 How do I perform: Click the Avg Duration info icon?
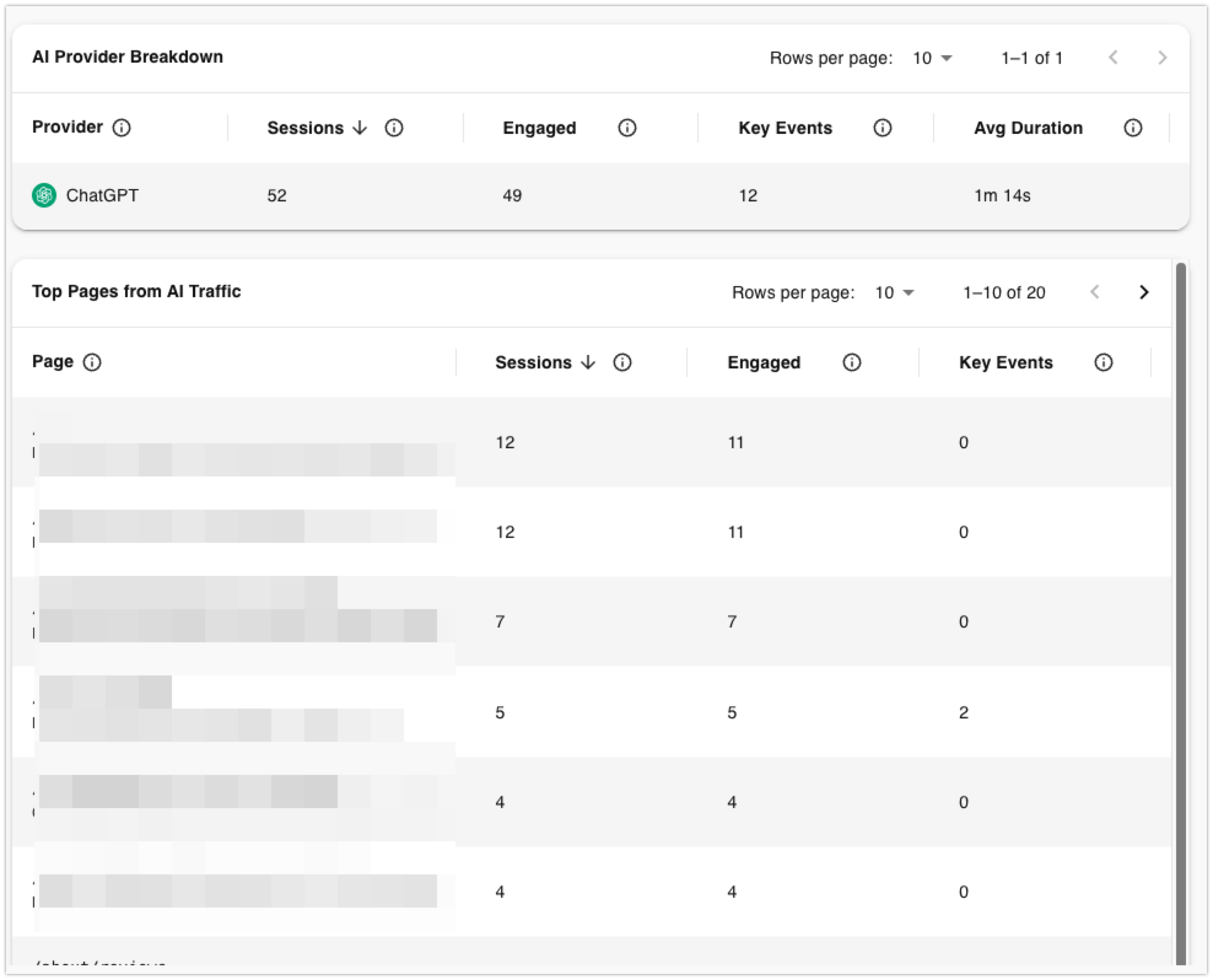pos(1133,128)
